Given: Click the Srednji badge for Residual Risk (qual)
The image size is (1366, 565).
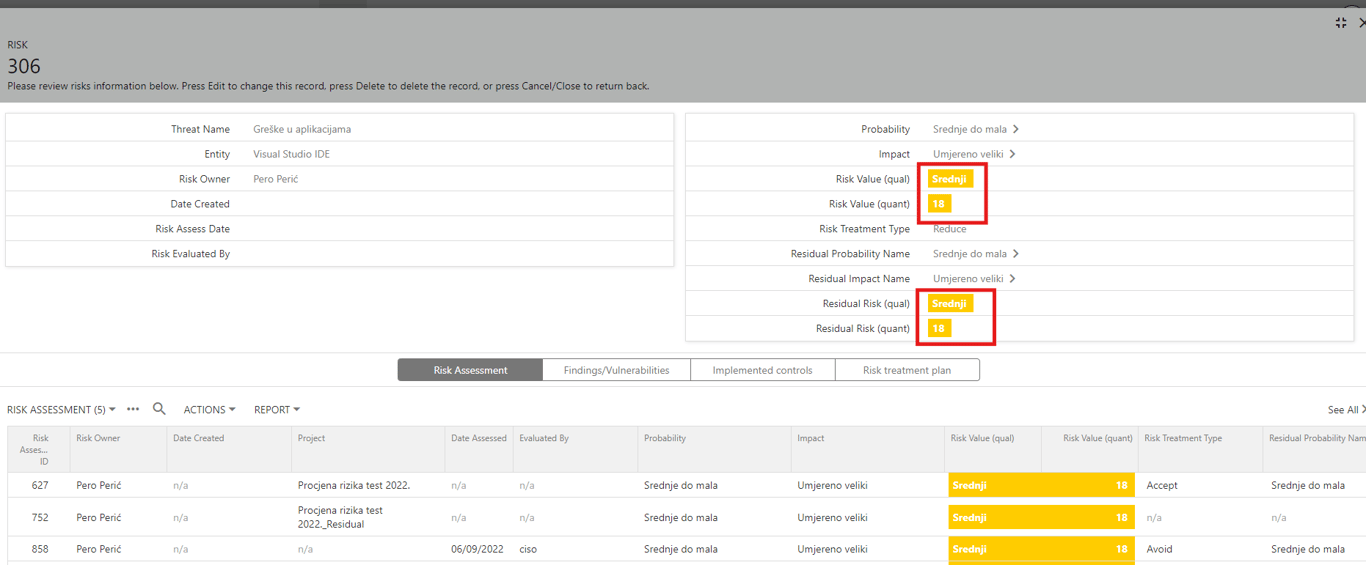Looking at the screenshot, I should tap(950, 304).
